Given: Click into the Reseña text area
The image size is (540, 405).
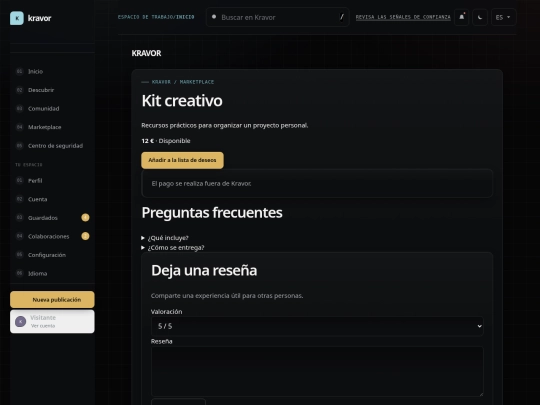Looking at the screenshot, I should [x=317, y=371].
